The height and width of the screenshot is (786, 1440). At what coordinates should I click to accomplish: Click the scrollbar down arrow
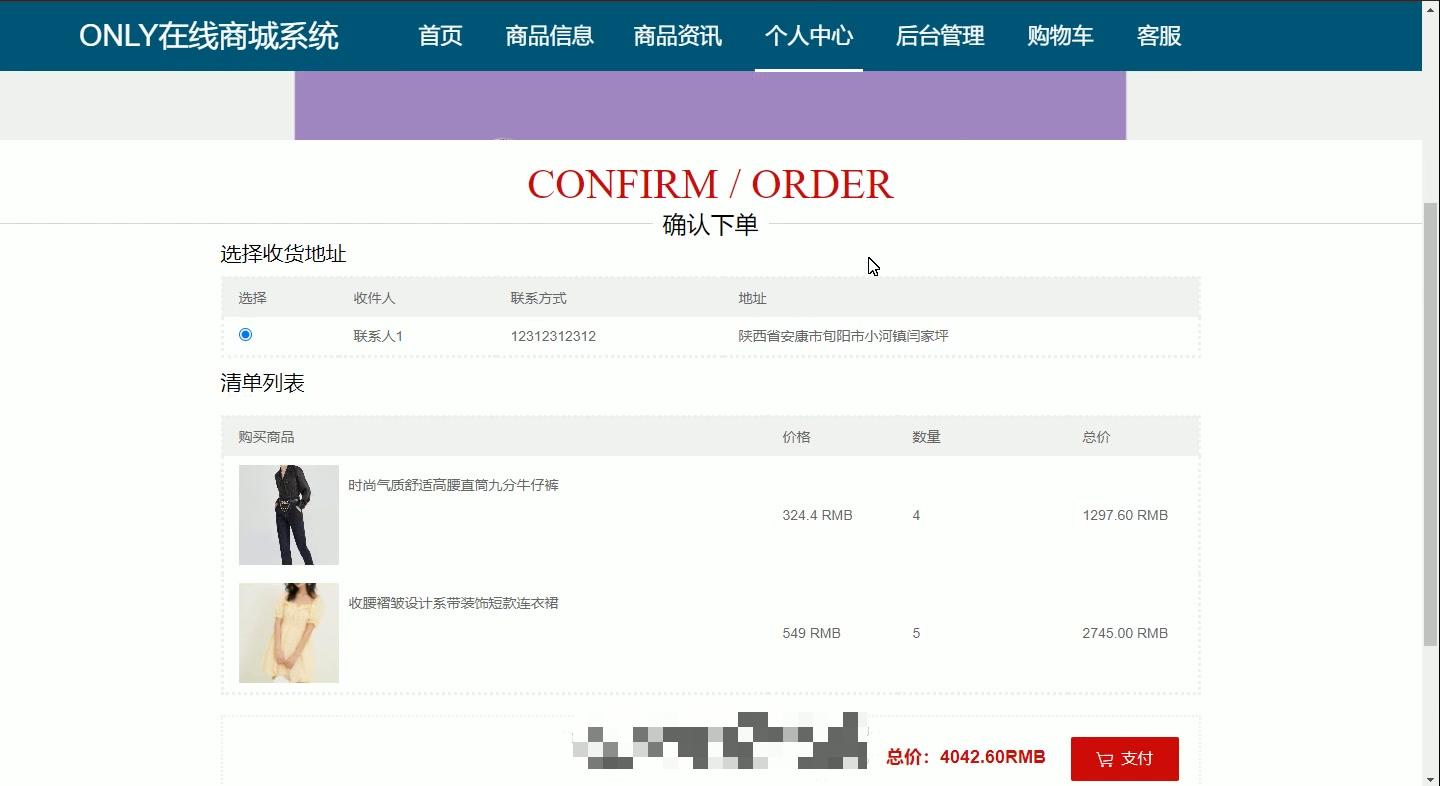pos(1431,778)
